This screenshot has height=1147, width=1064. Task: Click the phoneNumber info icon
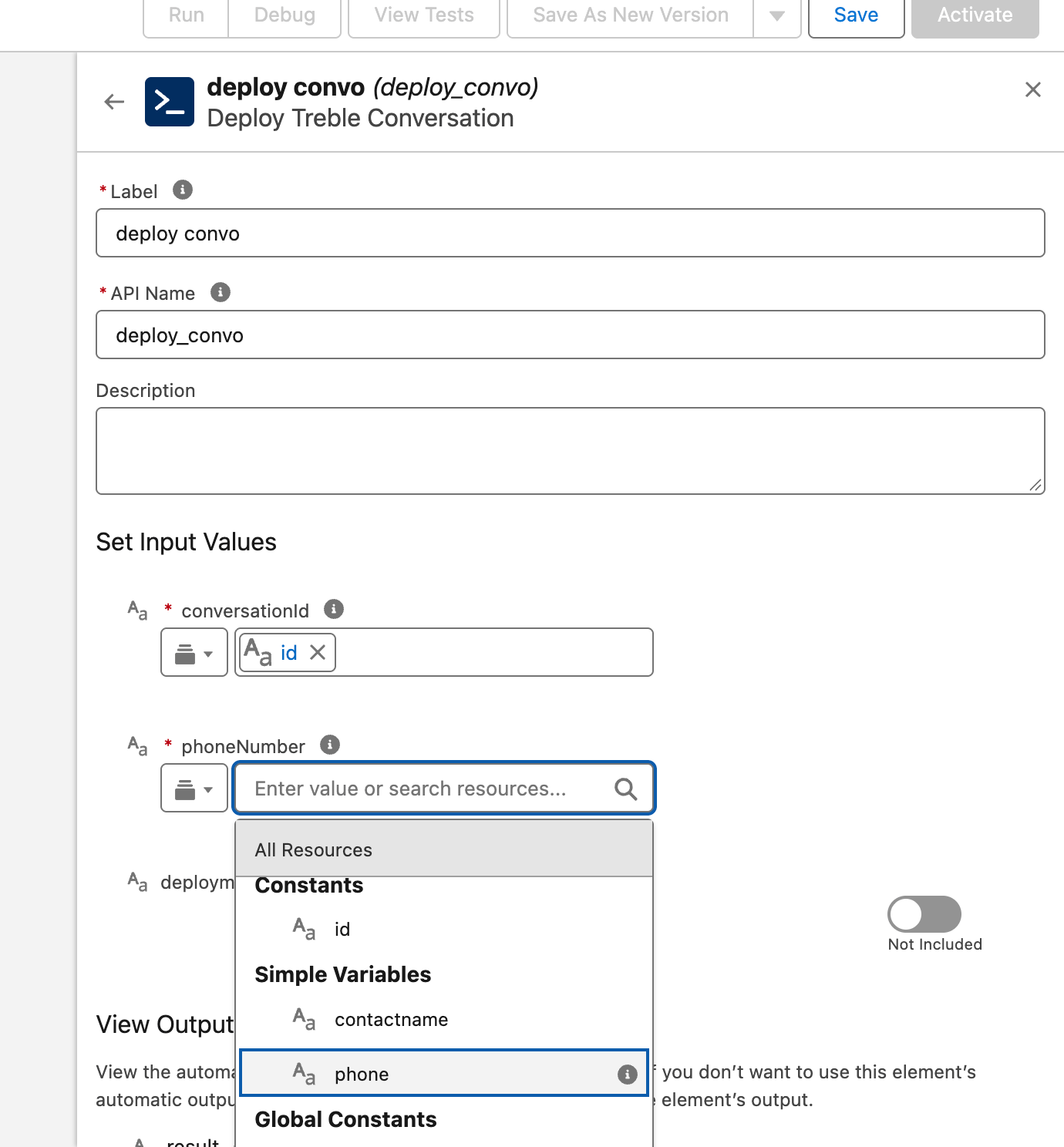tap(330, 745)
